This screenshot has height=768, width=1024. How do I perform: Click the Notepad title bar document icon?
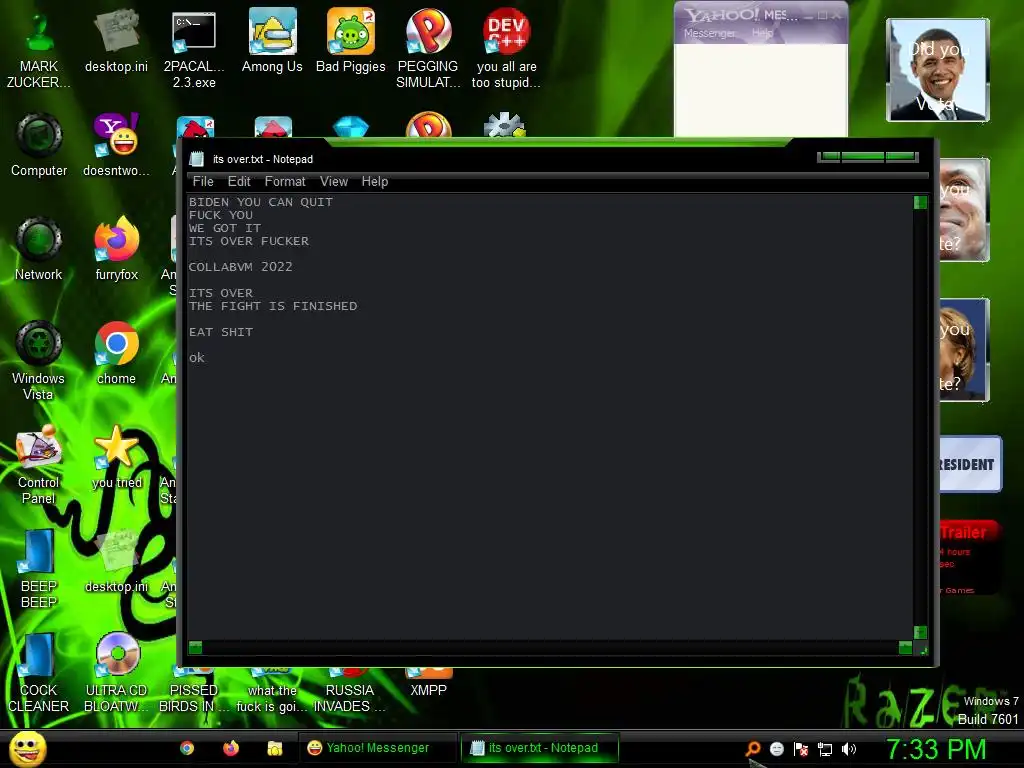tap(197, 159)
